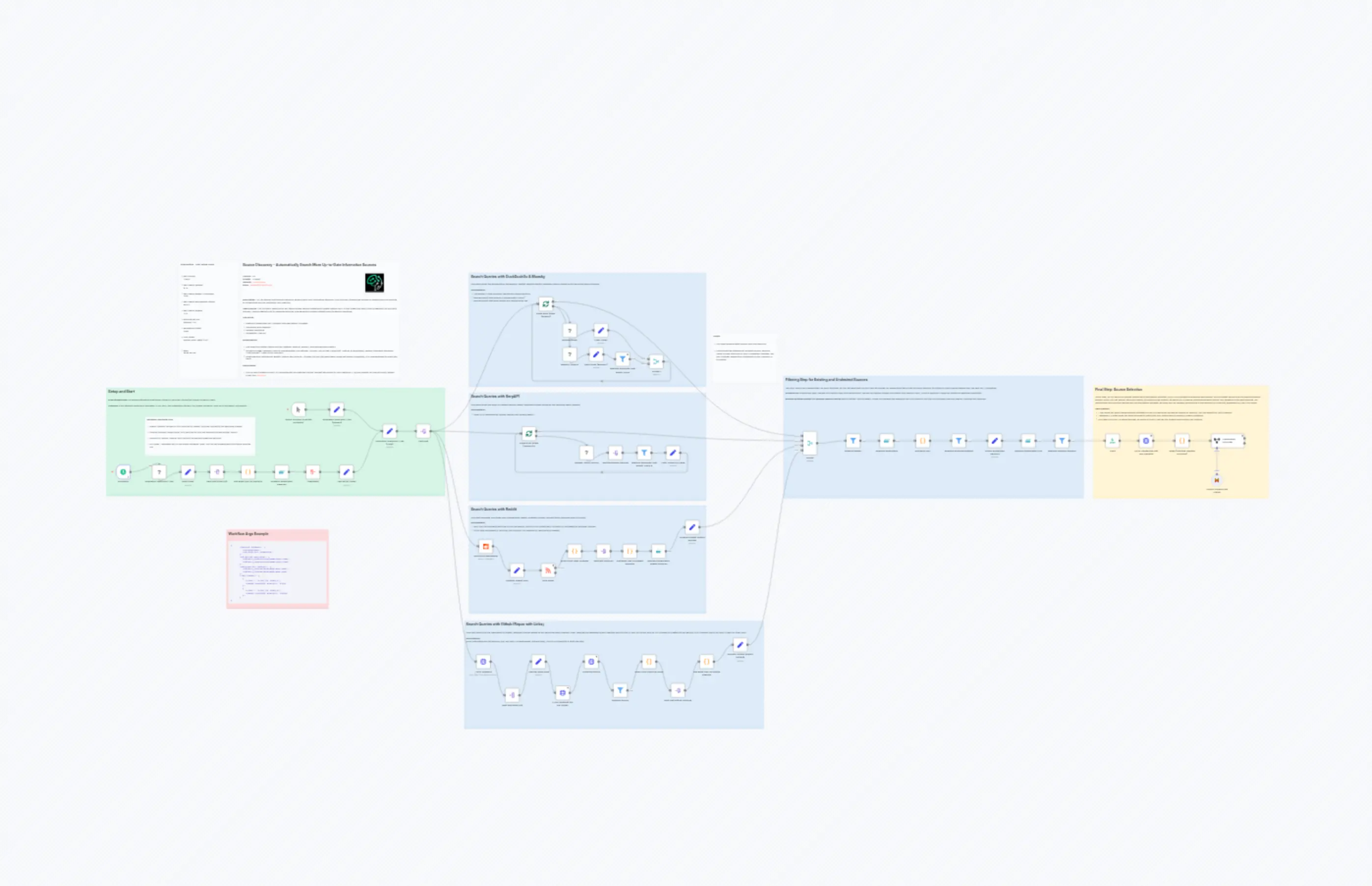This screenshot has height=886, width=1372.
Task: Open the first Filter funnel node in the Filtering Step
Action: pos(853,441)
